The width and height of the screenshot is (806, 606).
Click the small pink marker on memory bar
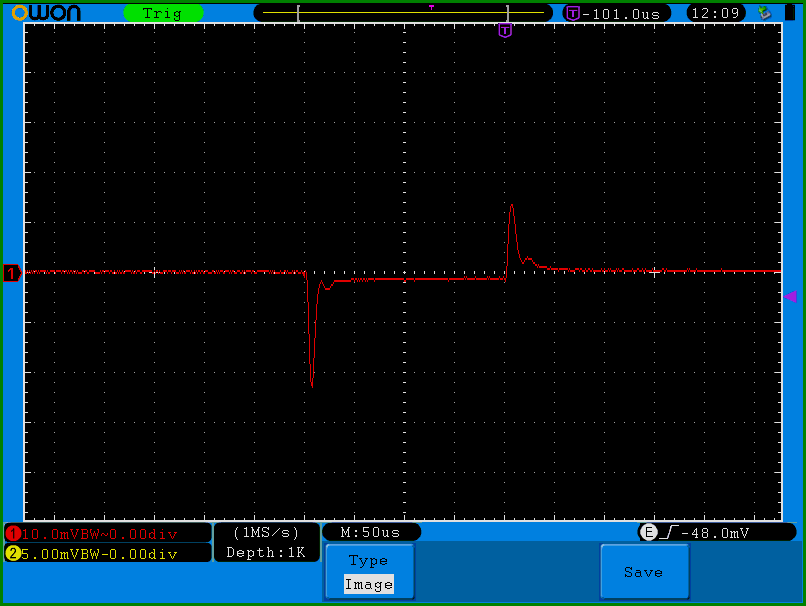coord(431,7)
